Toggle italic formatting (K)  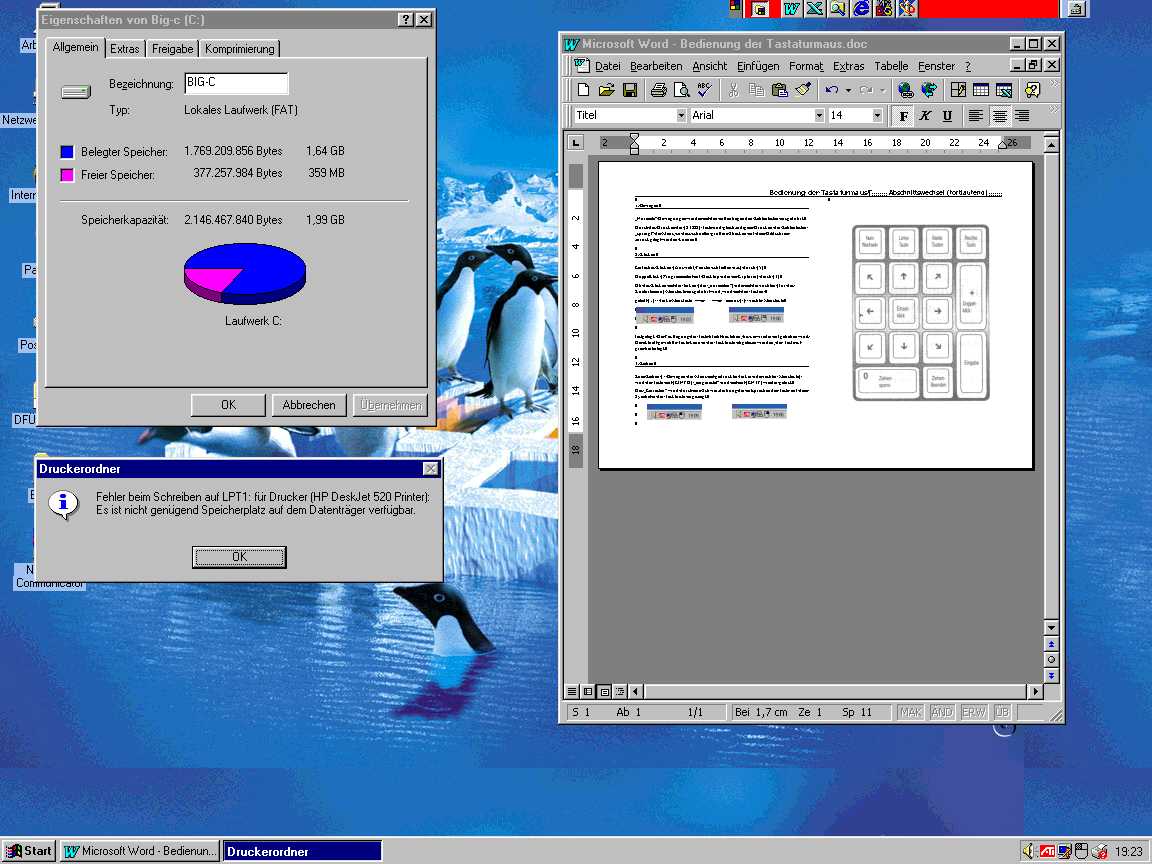pos(926,115)
